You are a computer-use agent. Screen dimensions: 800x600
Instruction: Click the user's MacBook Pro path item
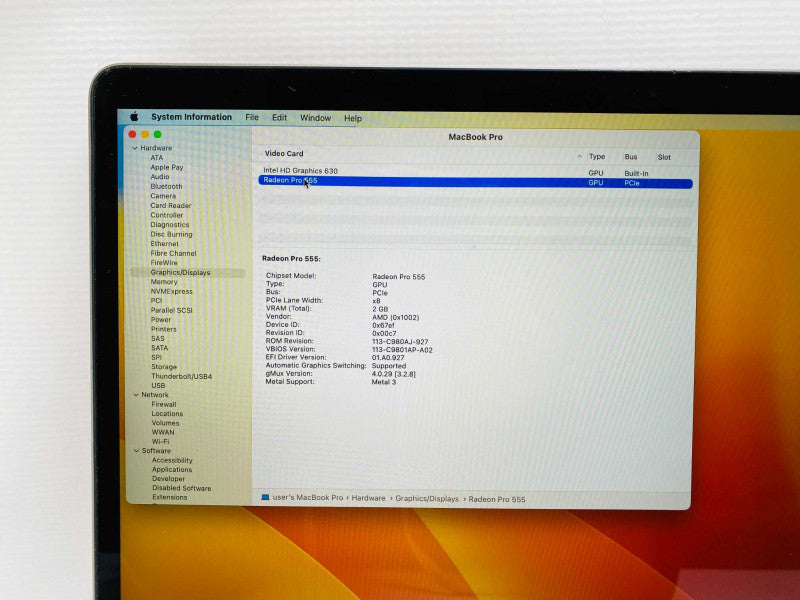(x=308, y=497)
